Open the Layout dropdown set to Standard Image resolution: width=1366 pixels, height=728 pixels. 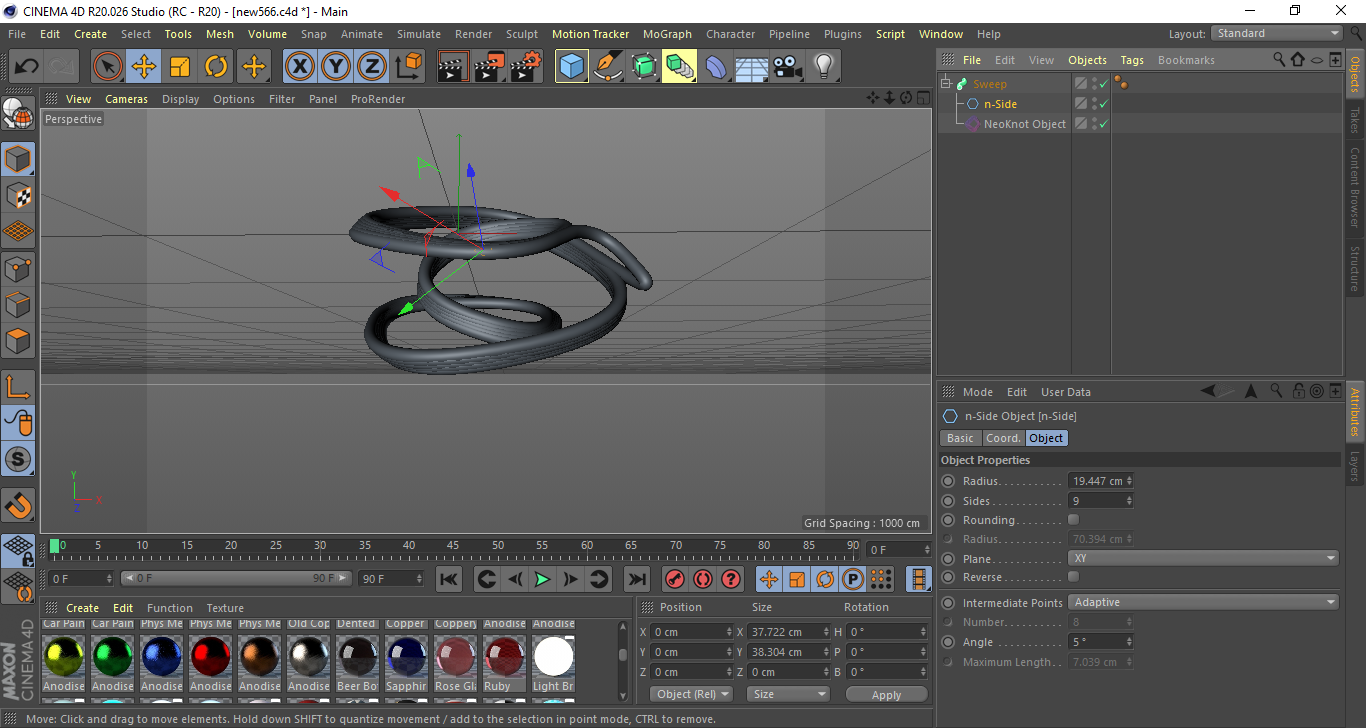(x=1277, y=33)
